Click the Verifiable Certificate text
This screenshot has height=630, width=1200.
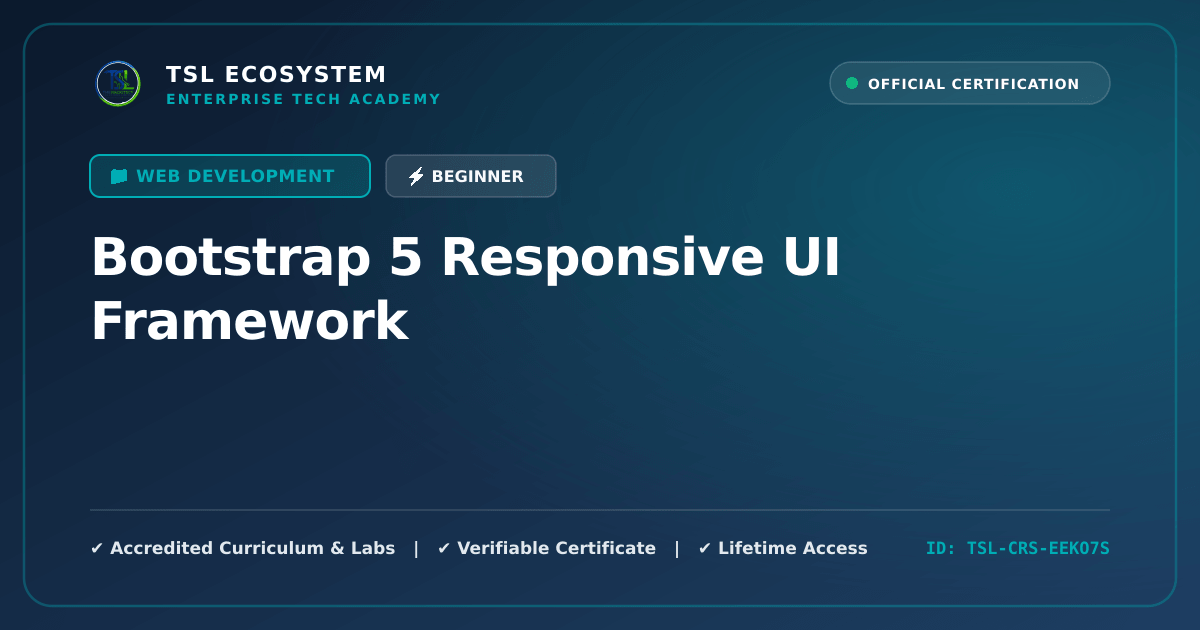[556, 548]
